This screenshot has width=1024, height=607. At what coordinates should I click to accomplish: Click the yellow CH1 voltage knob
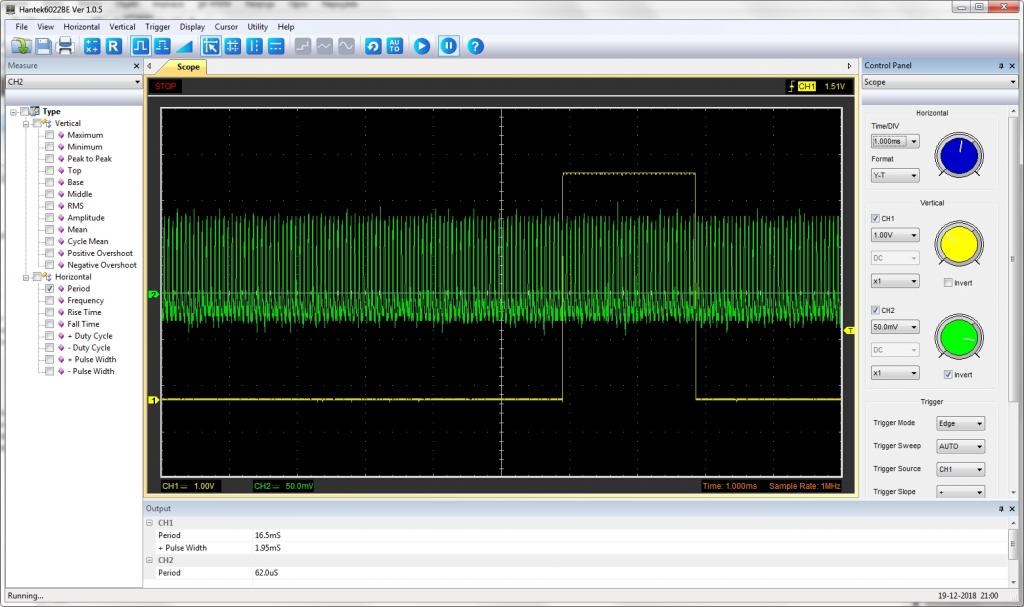(x=959, y=245)
